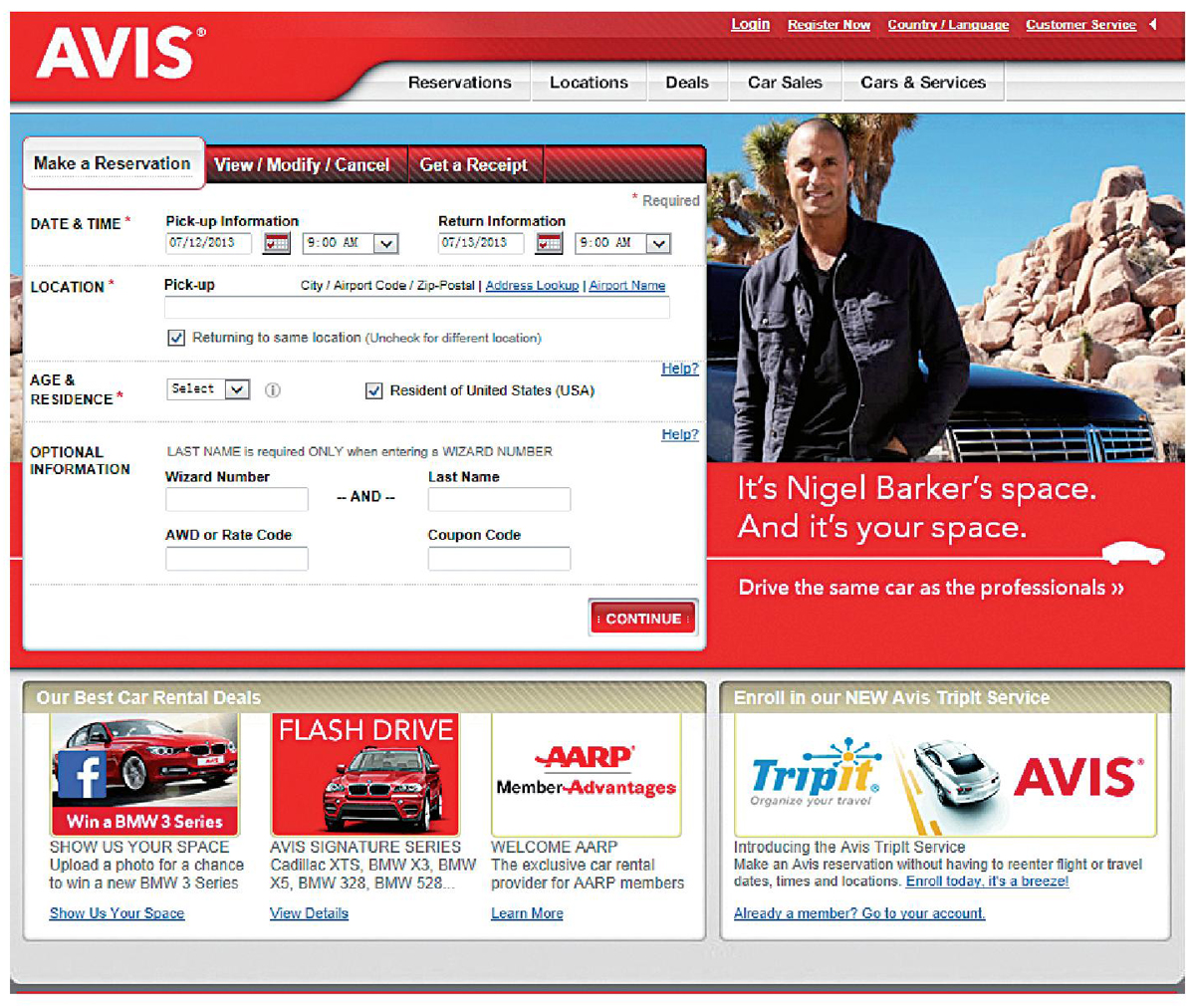Click Drive the same car as the professionals

point(931,589)
